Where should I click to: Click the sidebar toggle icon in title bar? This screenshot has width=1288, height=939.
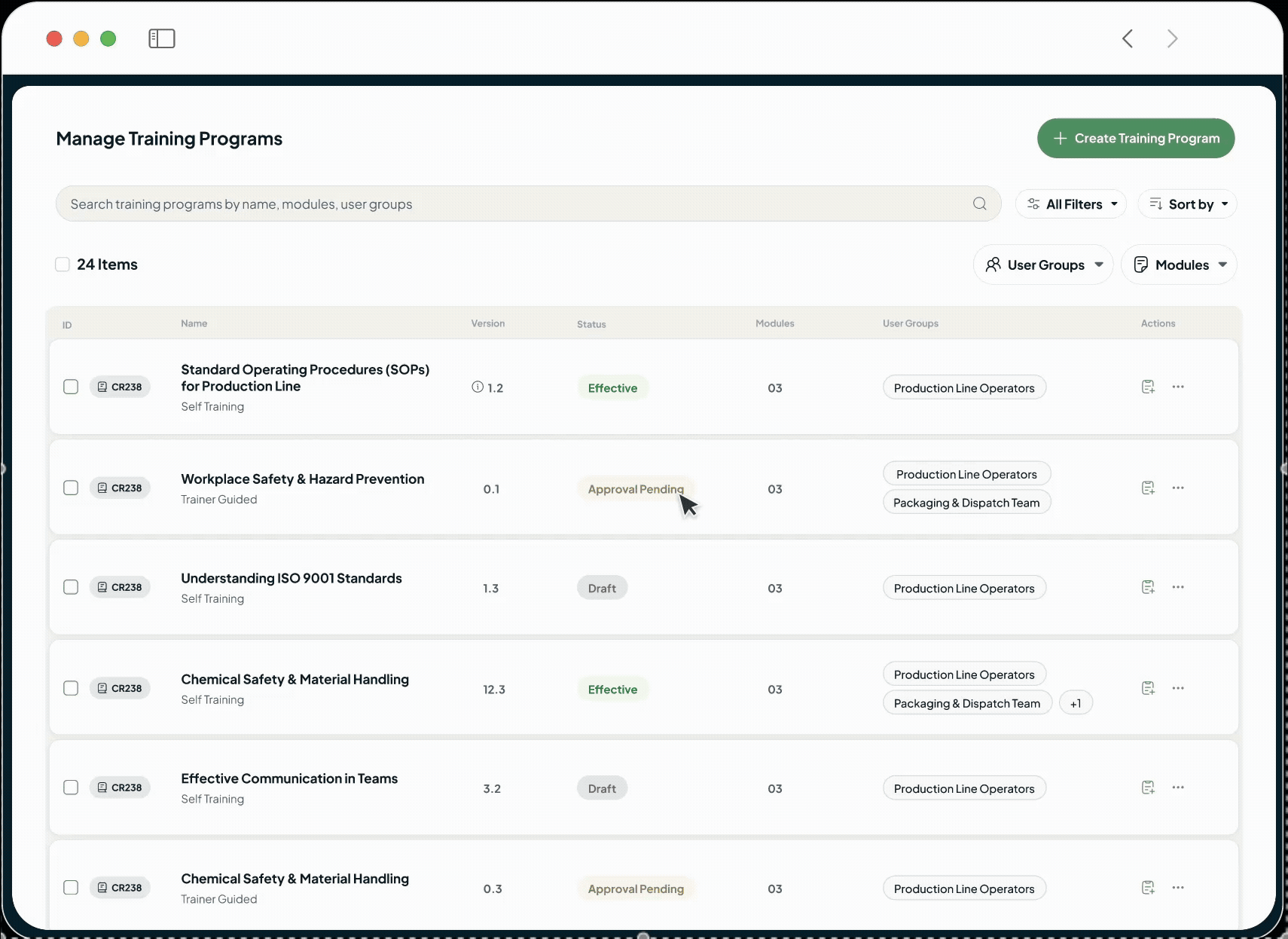click(161, 38)
